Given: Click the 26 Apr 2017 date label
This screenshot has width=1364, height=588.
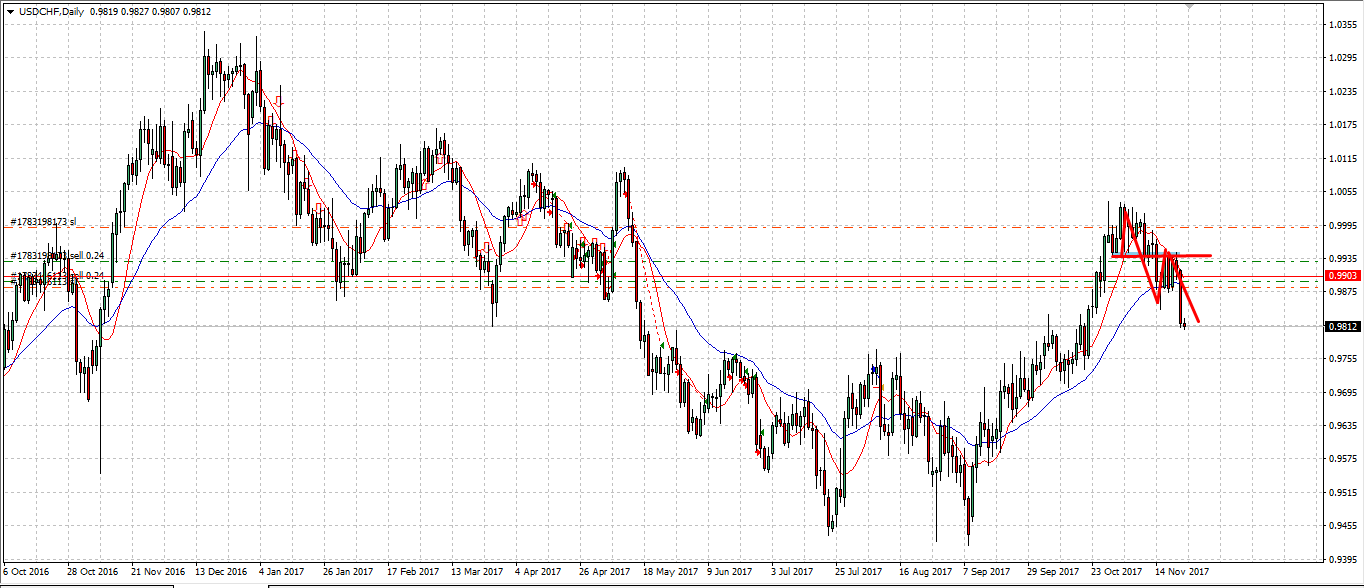Looking at the screenshot, I should [604, 572].
